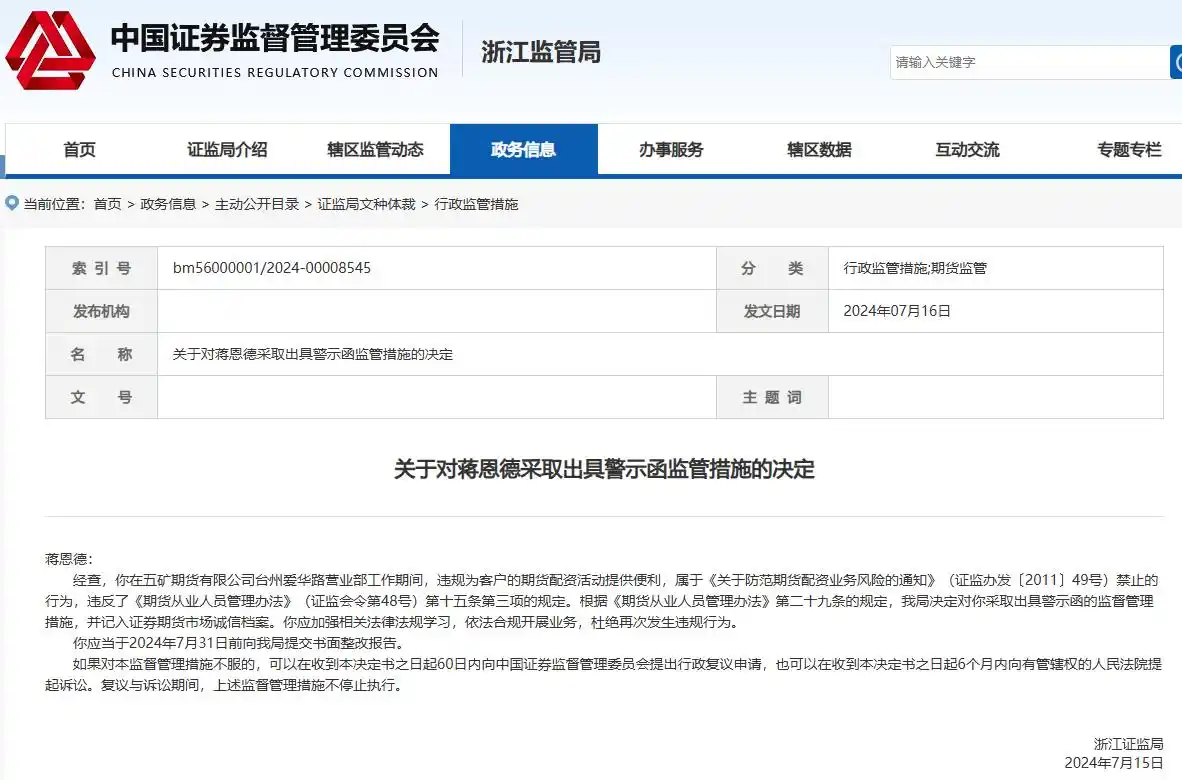Click the 政务信息 breadcrumb link
Screen dimensions: 1182x780
(167, 203)
